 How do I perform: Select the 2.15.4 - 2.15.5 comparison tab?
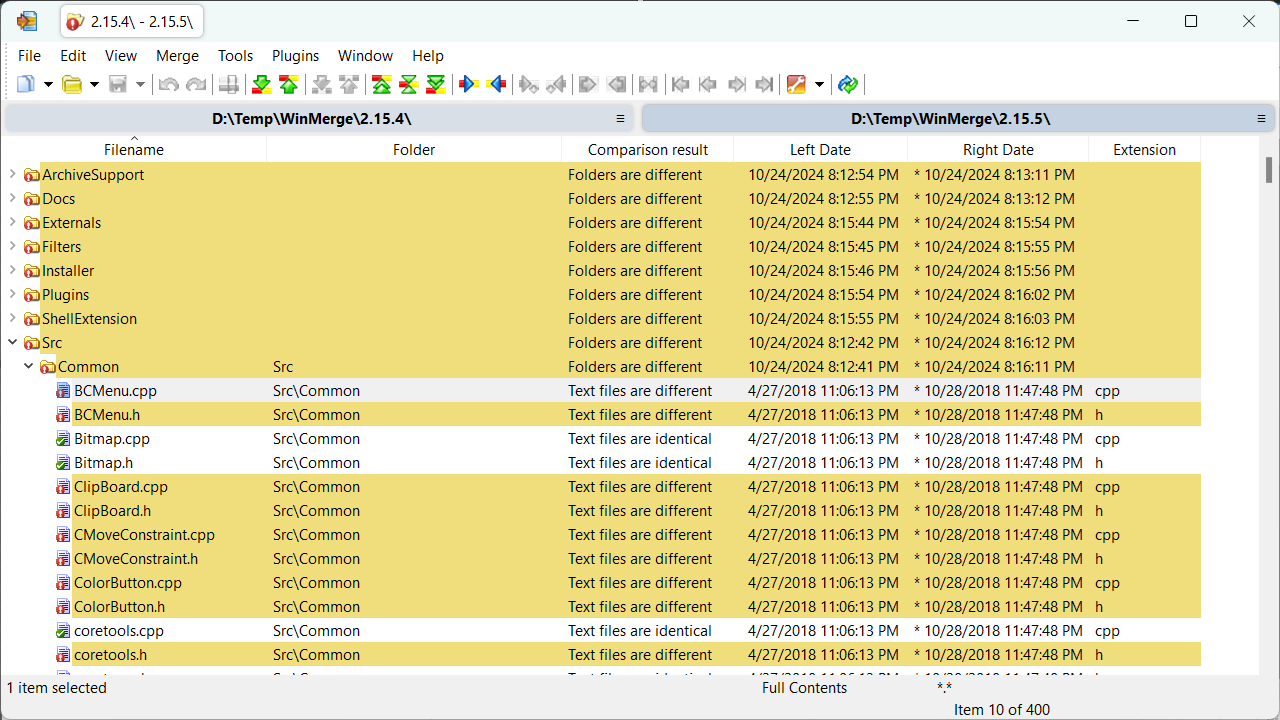pos(130,20)
